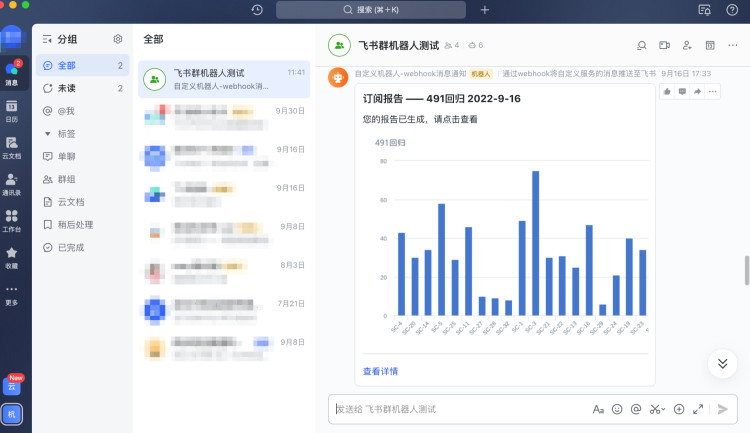Open group settings gear next to 分组
Image resolution: width=750 pixels, height=433 pixels.
tap(118, 39)
